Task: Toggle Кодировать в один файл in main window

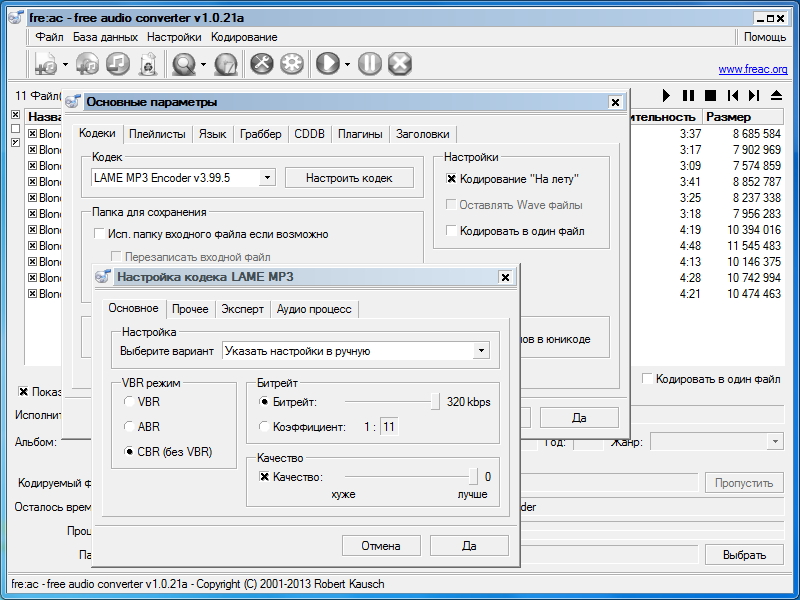Action: pyautogui.click(x=647, y=379)
